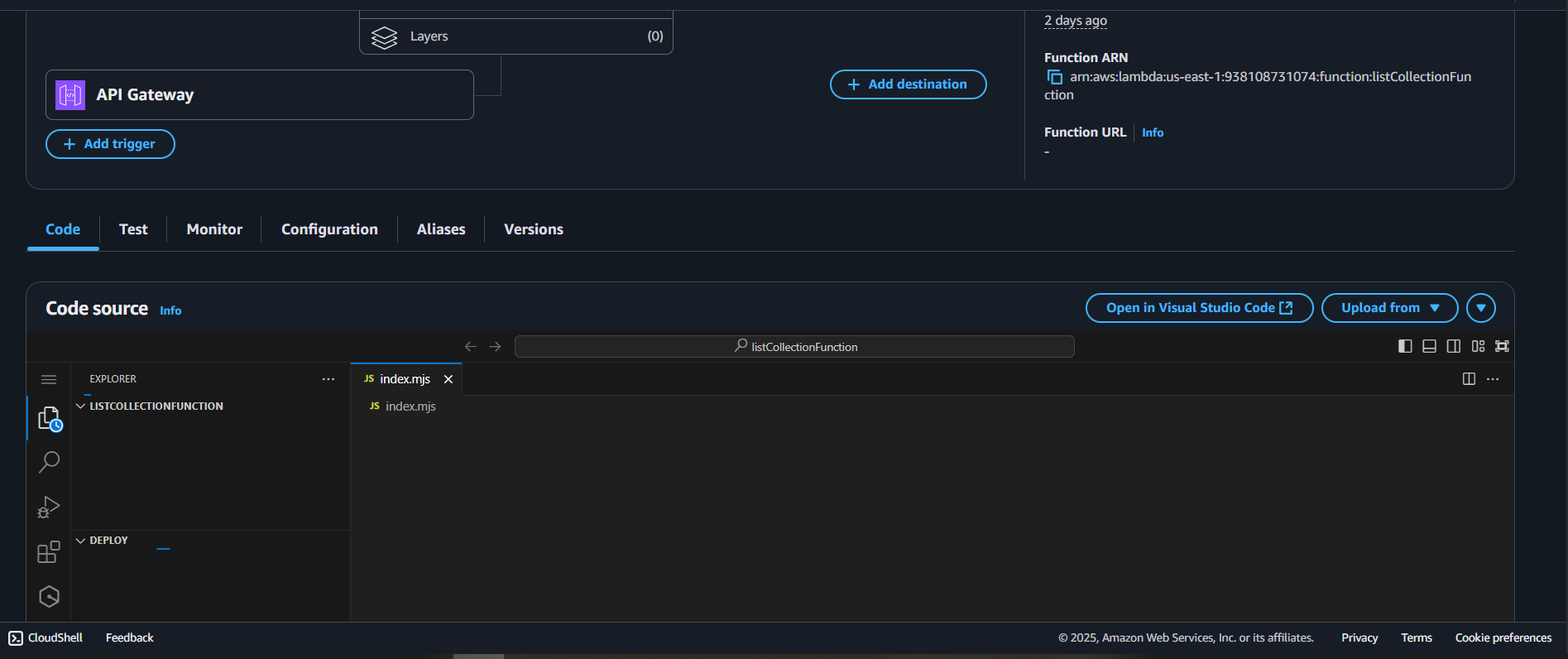Switch to the Versions tab
The width and height of the screenshot is (1568, 659).
(x=534, y=229)
